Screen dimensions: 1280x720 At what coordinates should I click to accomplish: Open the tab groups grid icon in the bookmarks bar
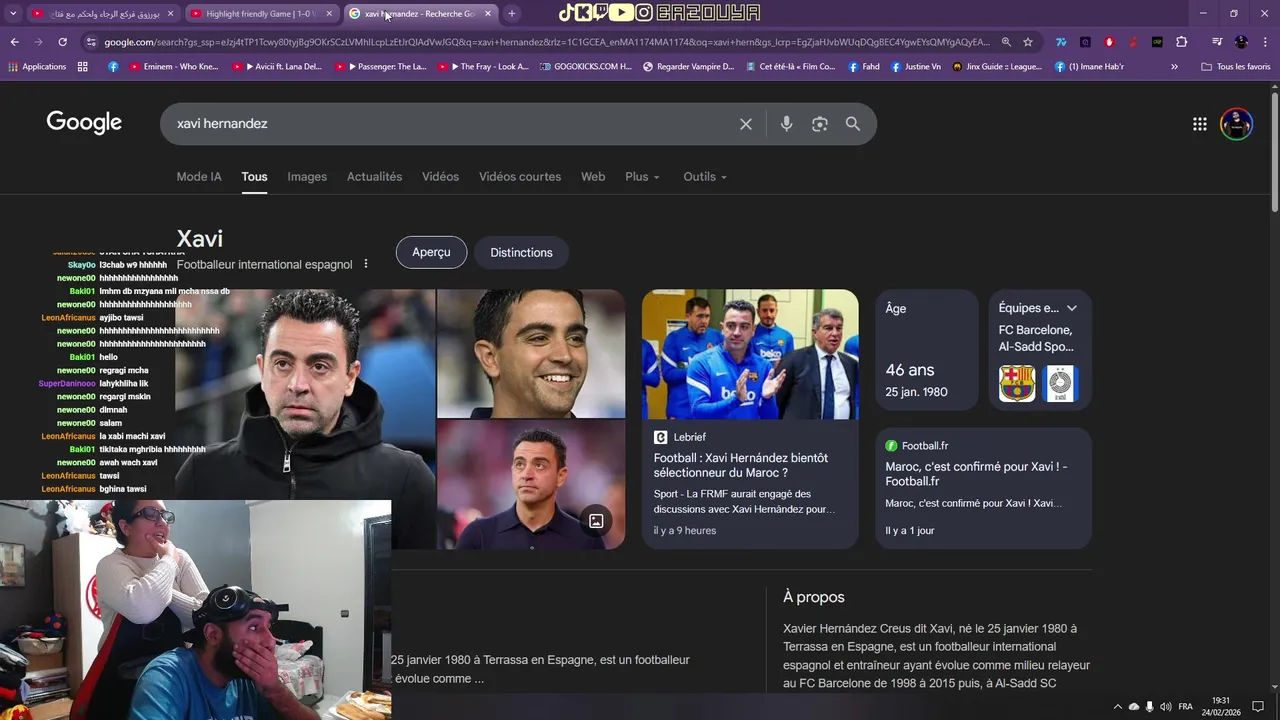coord(82,67)
